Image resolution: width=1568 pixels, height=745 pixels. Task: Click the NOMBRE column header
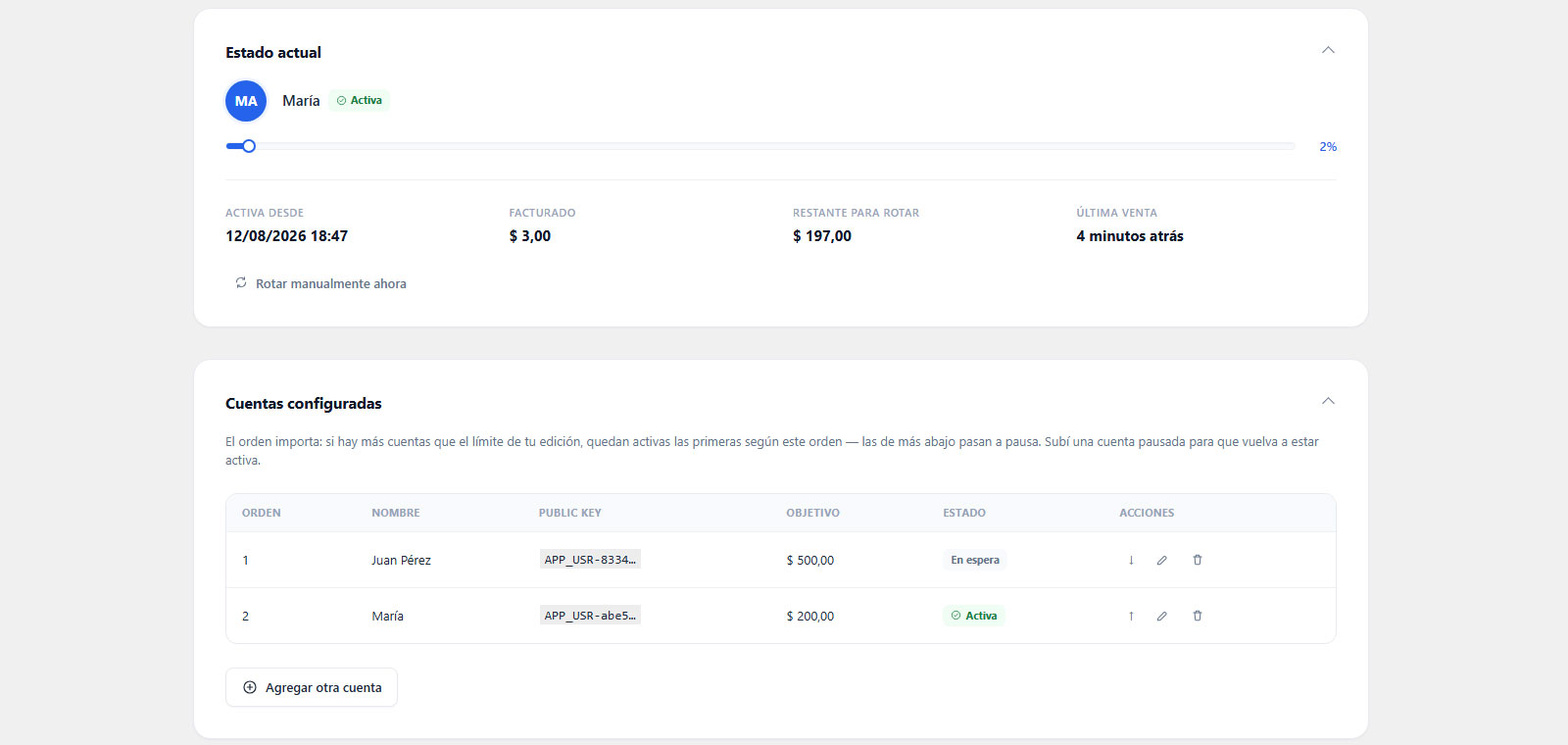coord(396,513)
